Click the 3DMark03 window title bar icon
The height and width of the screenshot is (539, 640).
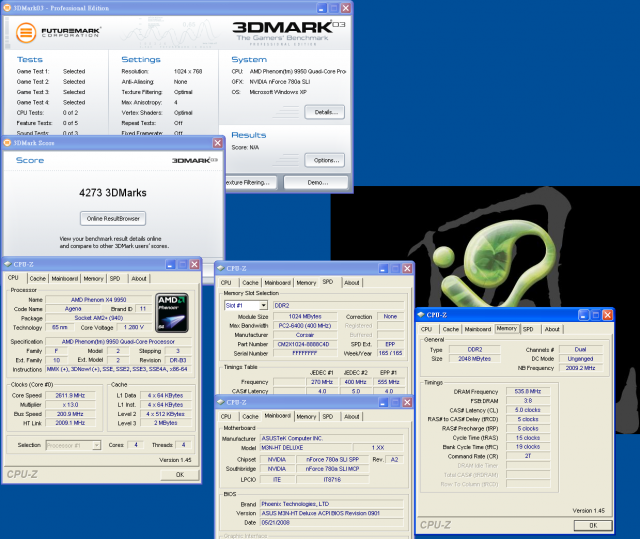coord(7,8)
